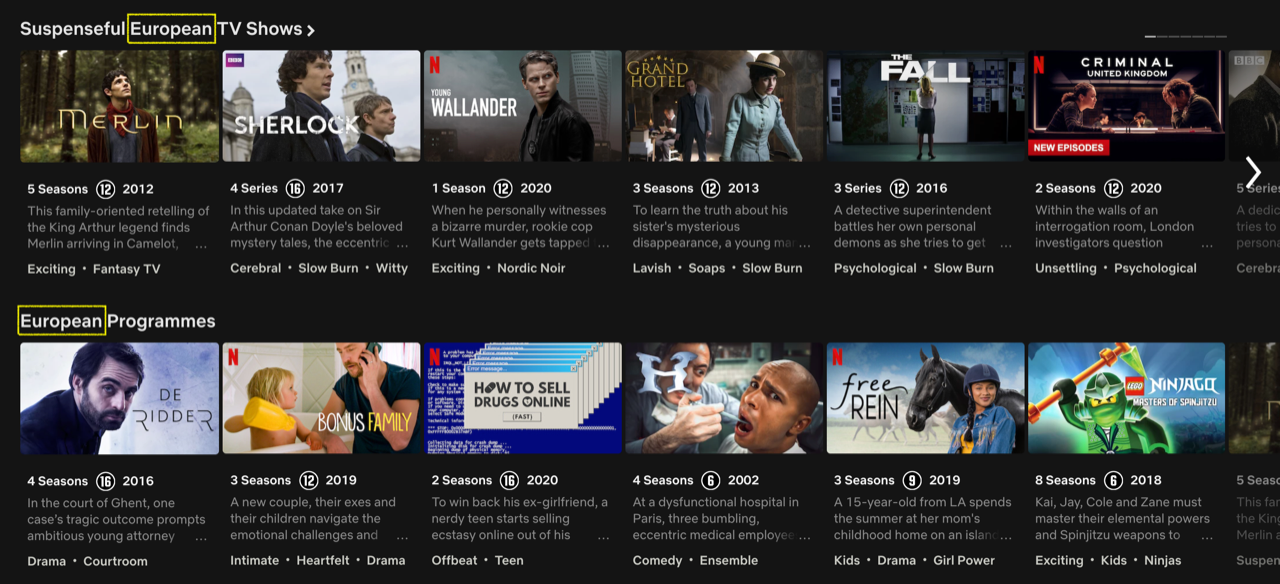Click the Soaps tag under Grand Hotel
The width and height of the screenshot is (1280, 584).
pos(707,269)
